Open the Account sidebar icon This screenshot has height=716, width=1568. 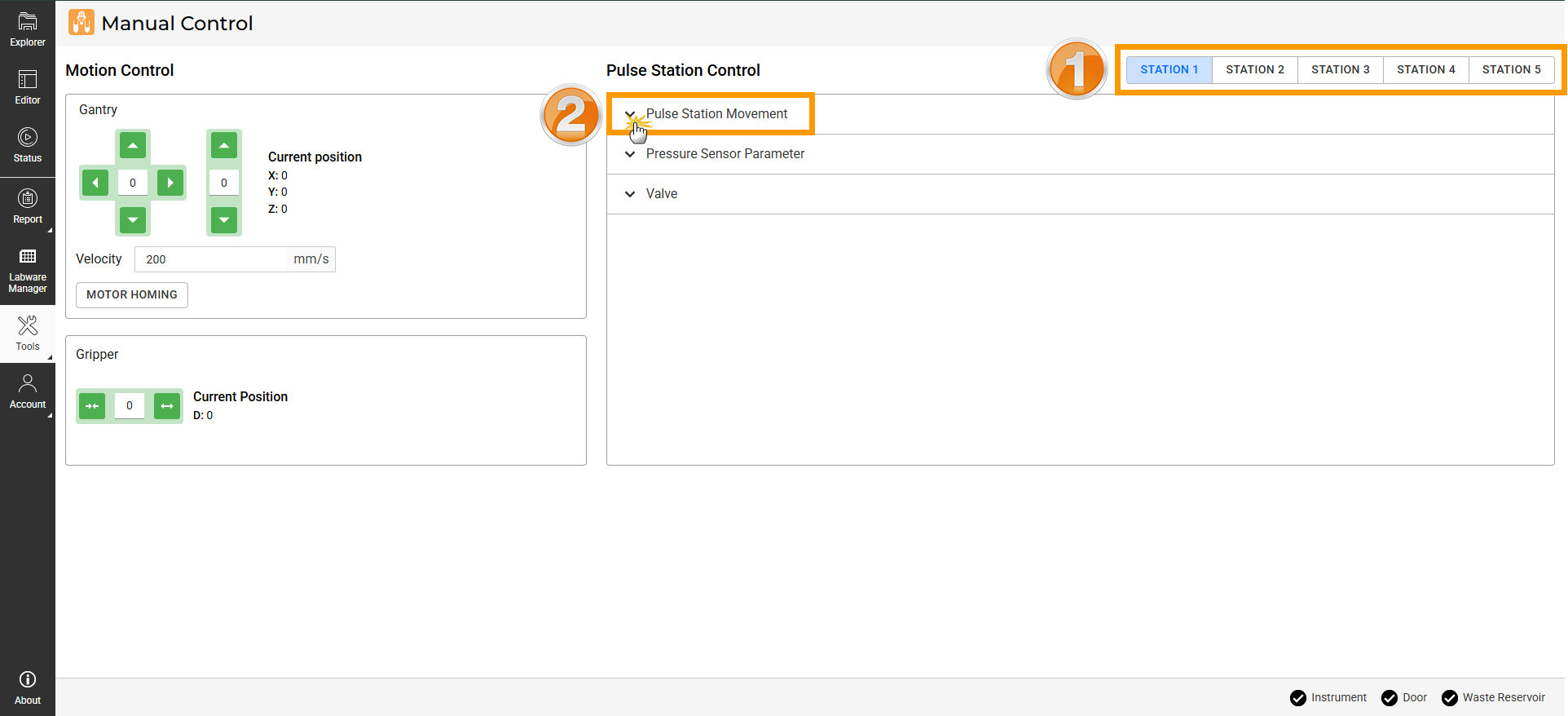(x=28, y=391)
